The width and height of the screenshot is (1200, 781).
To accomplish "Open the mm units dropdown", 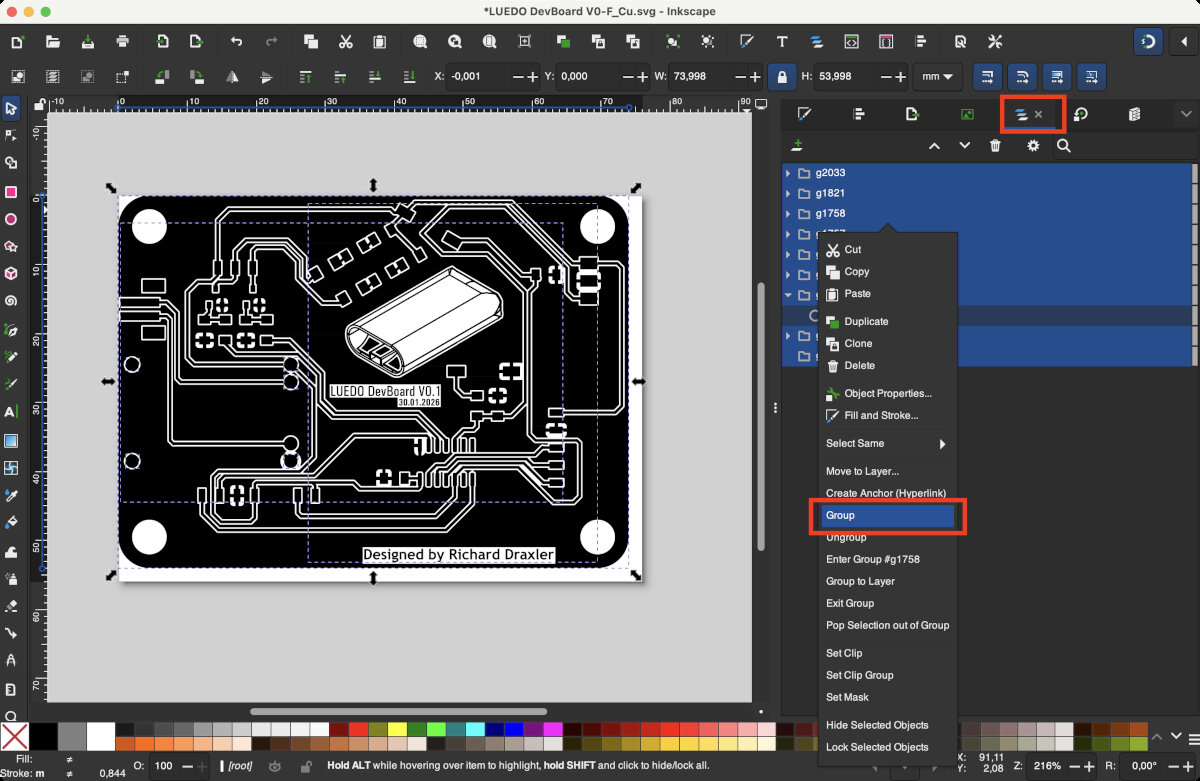I will (x=937, y=76).
